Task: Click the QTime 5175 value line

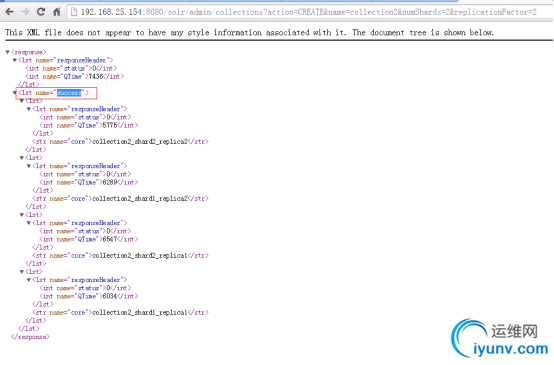Action: point(89,125)
